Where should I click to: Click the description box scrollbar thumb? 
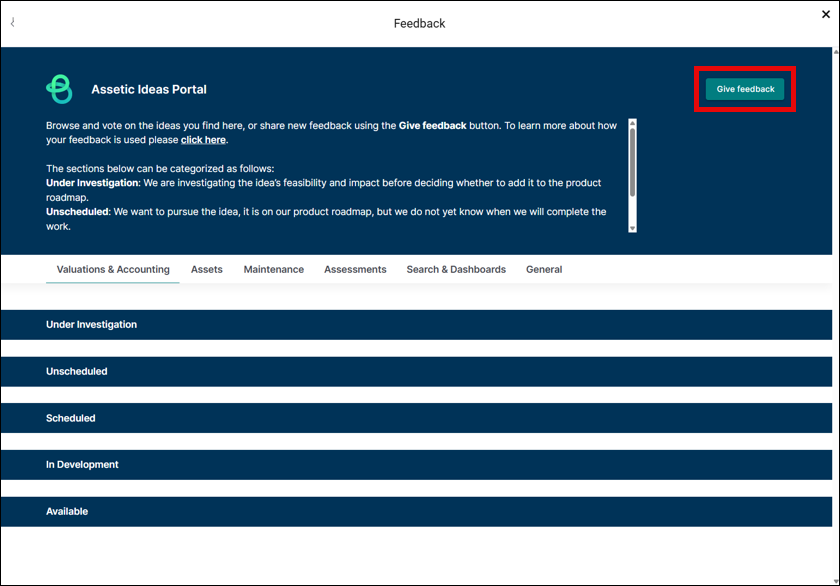[x=633, y=162]
